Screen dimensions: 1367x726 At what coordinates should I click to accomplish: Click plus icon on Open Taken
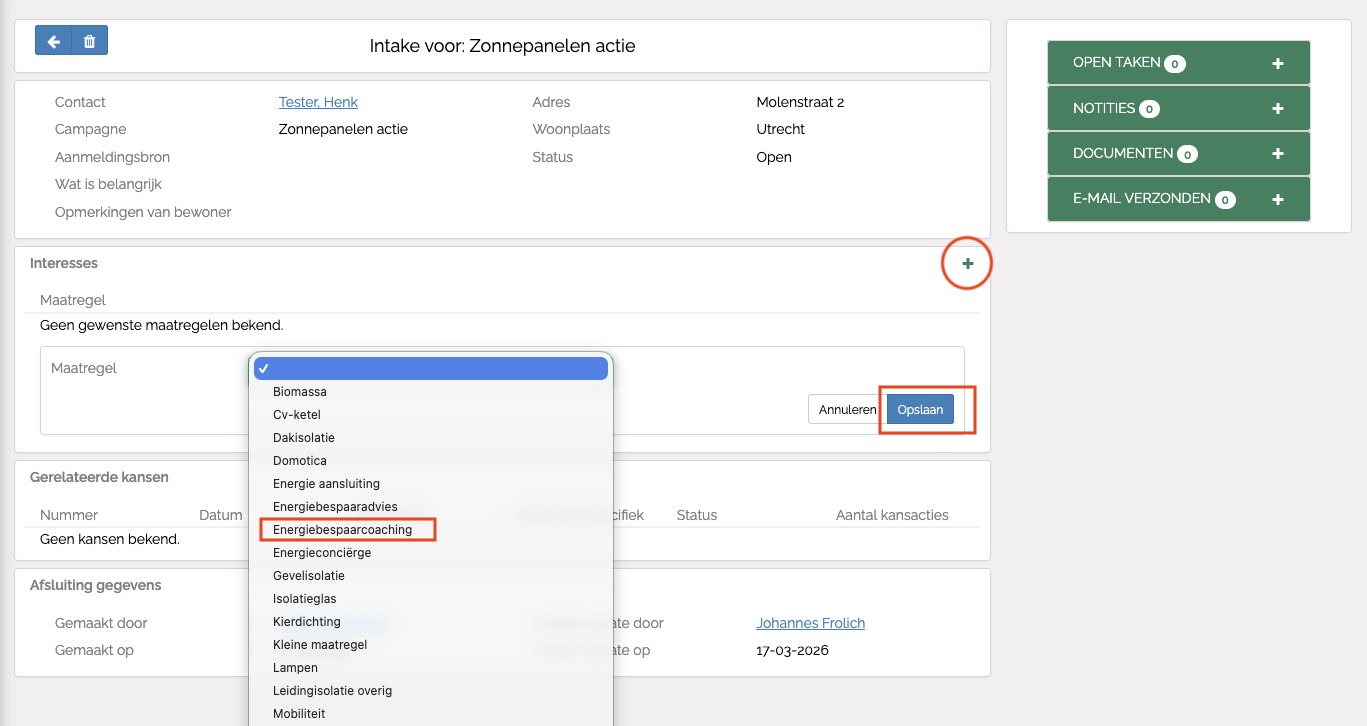click(1277, 63)
